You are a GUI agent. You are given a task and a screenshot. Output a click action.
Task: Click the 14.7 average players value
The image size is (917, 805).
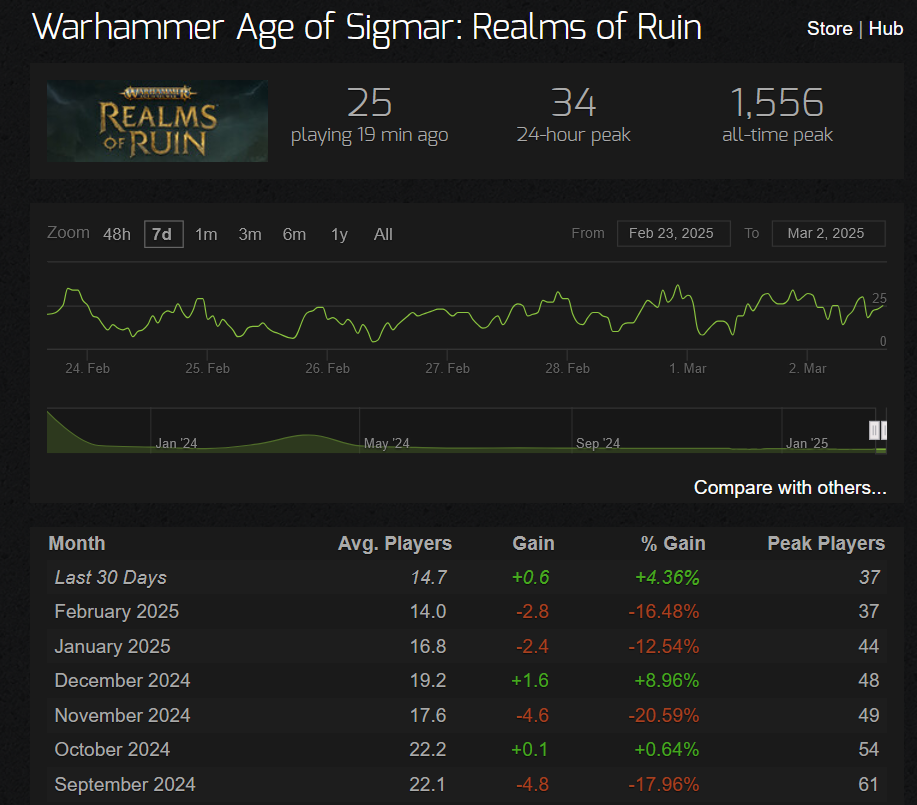pos(428,577)
